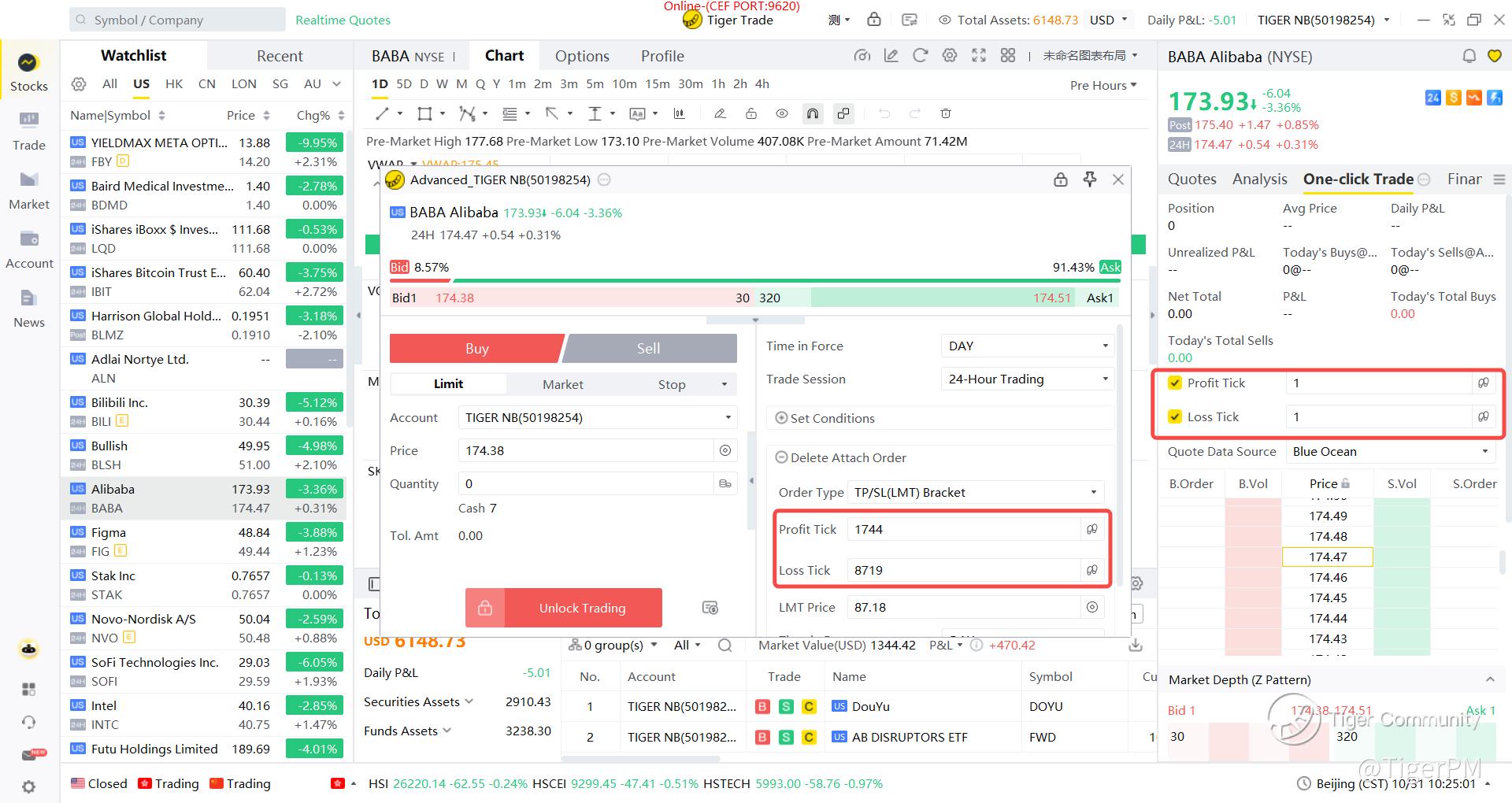Switch to the Options tab

tap(582, 56)
